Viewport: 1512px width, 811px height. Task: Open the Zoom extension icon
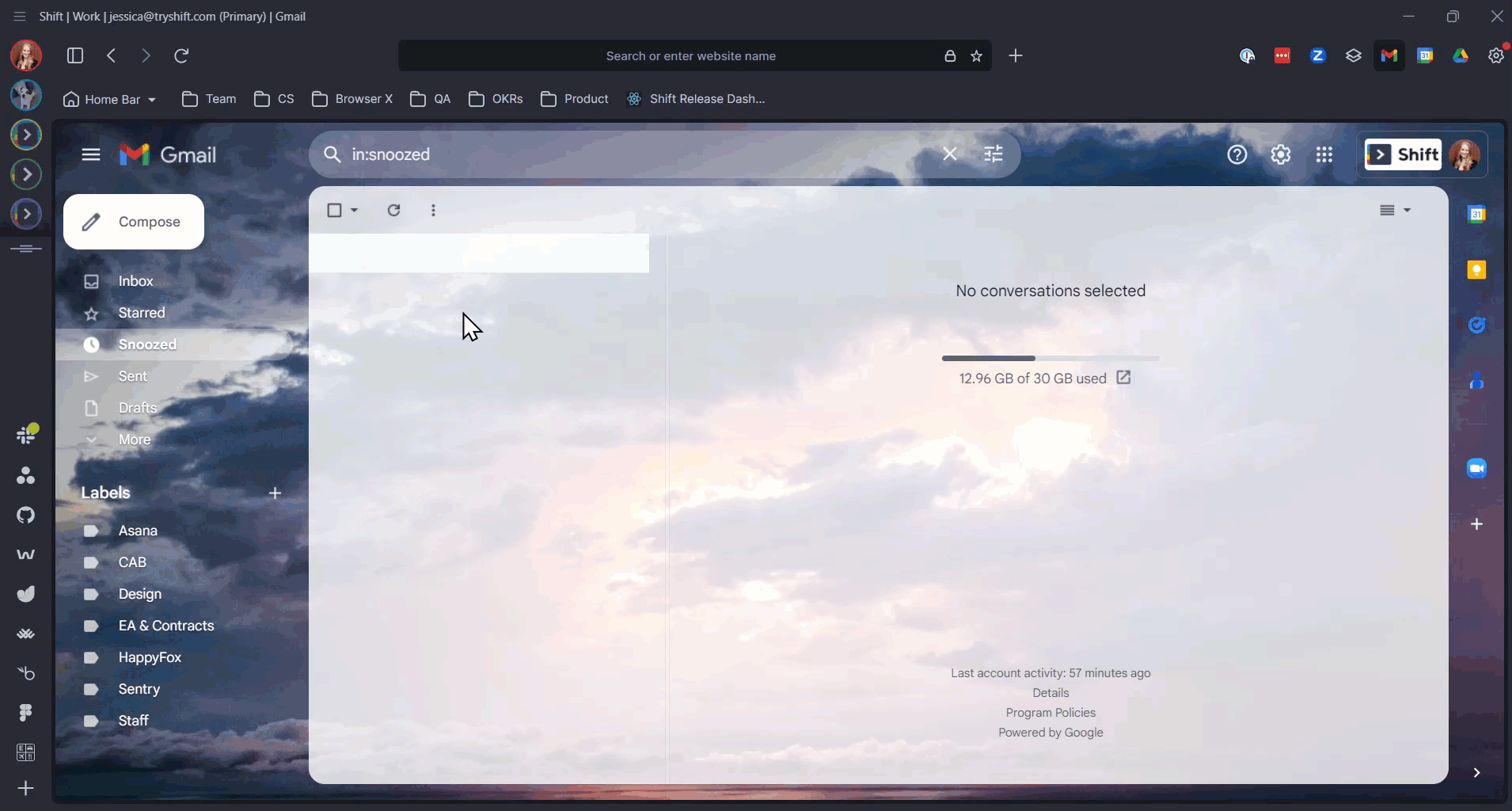tap(1318, 55)
